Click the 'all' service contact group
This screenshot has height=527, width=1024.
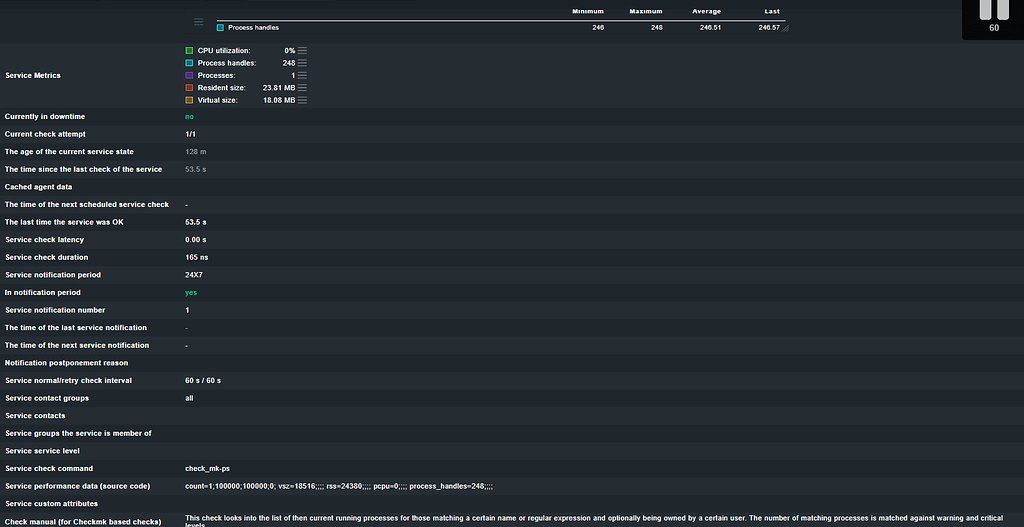[x=189, y=398]
